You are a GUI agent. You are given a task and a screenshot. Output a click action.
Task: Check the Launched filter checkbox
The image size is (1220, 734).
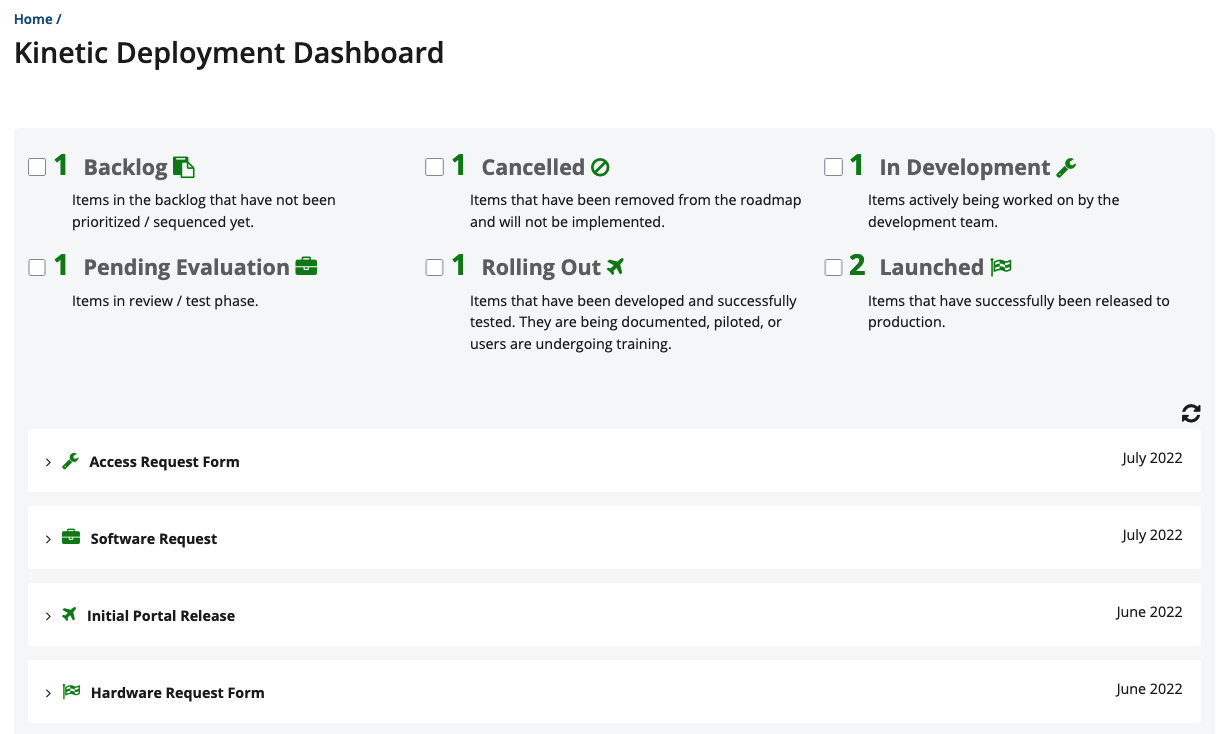833,267
